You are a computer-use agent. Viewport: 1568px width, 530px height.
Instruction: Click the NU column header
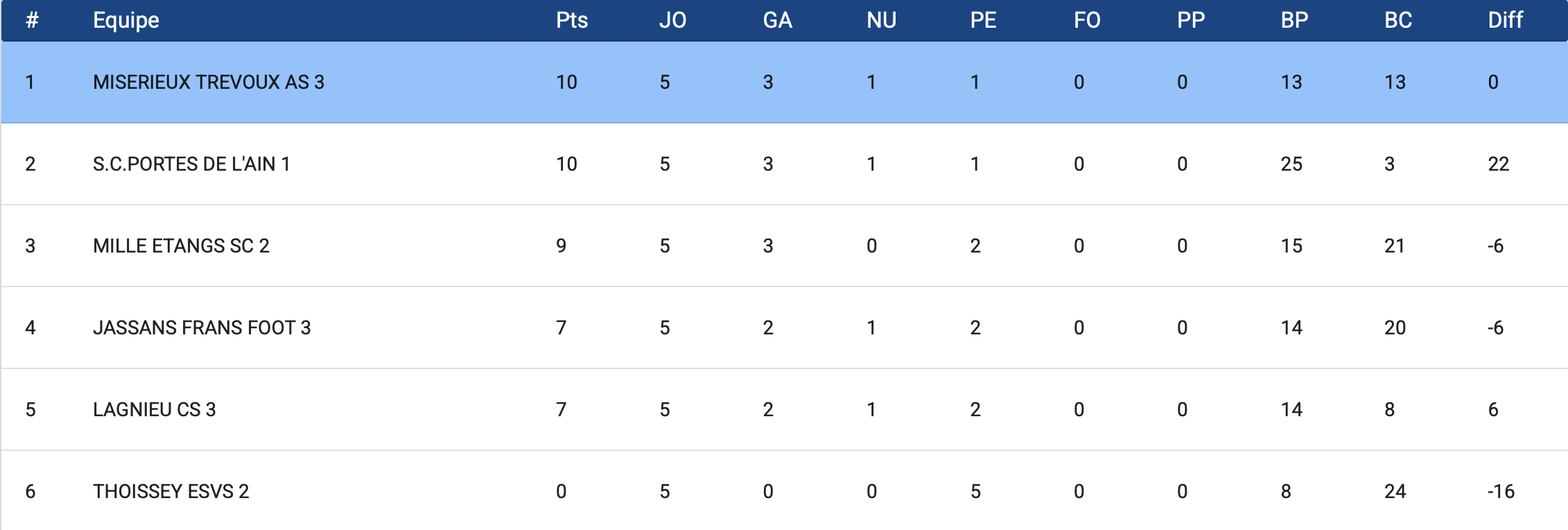tap(881, 20)
